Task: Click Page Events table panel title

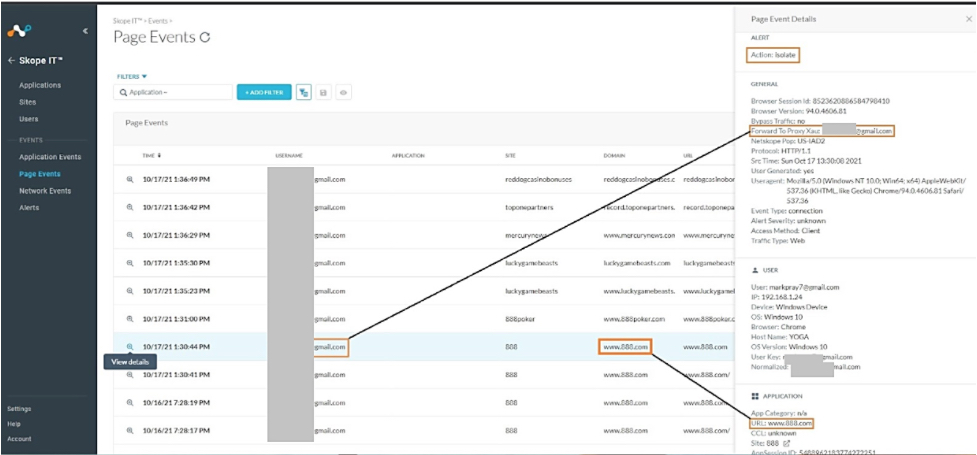Action: tap(146, 123)
